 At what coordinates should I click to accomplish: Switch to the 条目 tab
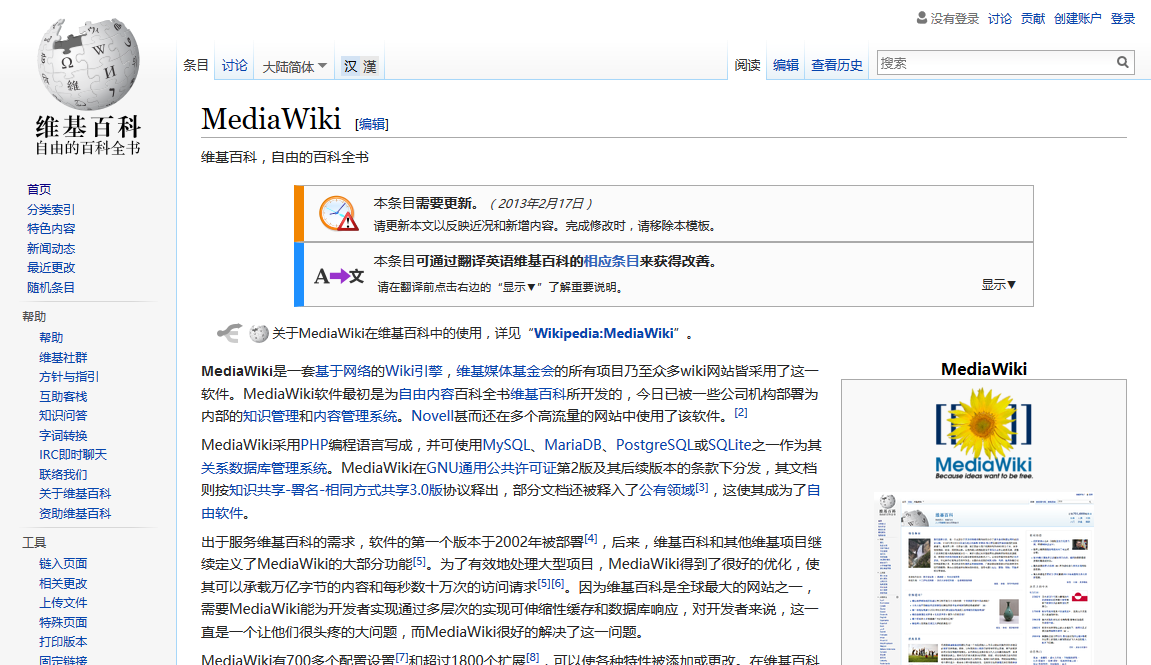(x=196, y=65)
